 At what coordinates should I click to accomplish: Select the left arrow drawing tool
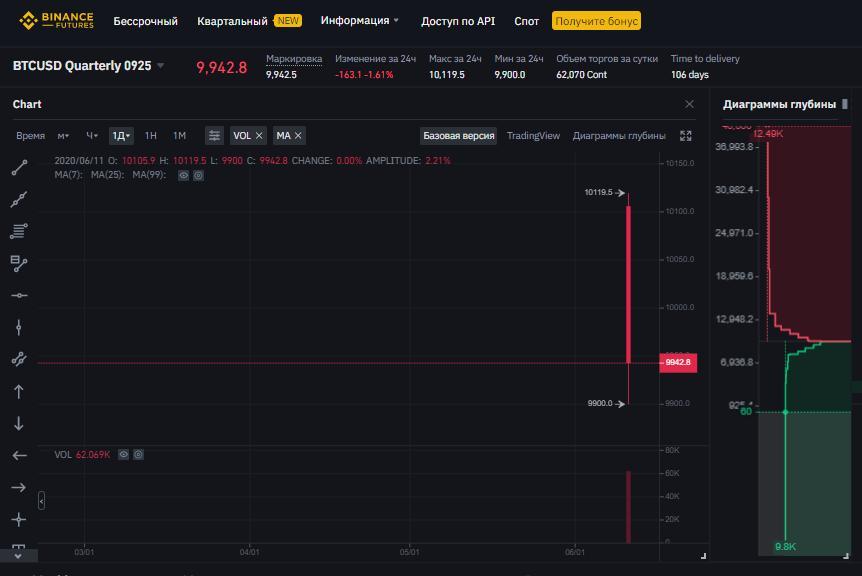(19, 456)
